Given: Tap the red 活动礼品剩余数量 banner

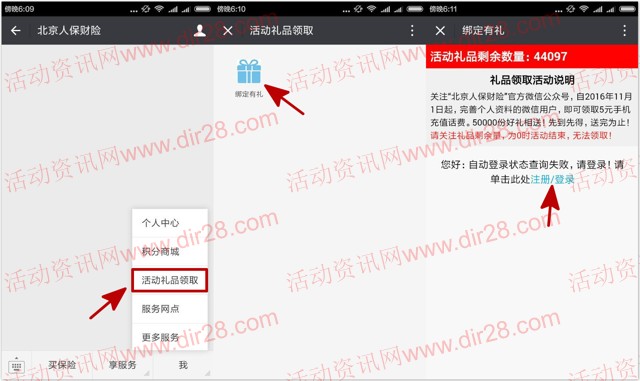Looking at the screenshot, I should [532, 56].
